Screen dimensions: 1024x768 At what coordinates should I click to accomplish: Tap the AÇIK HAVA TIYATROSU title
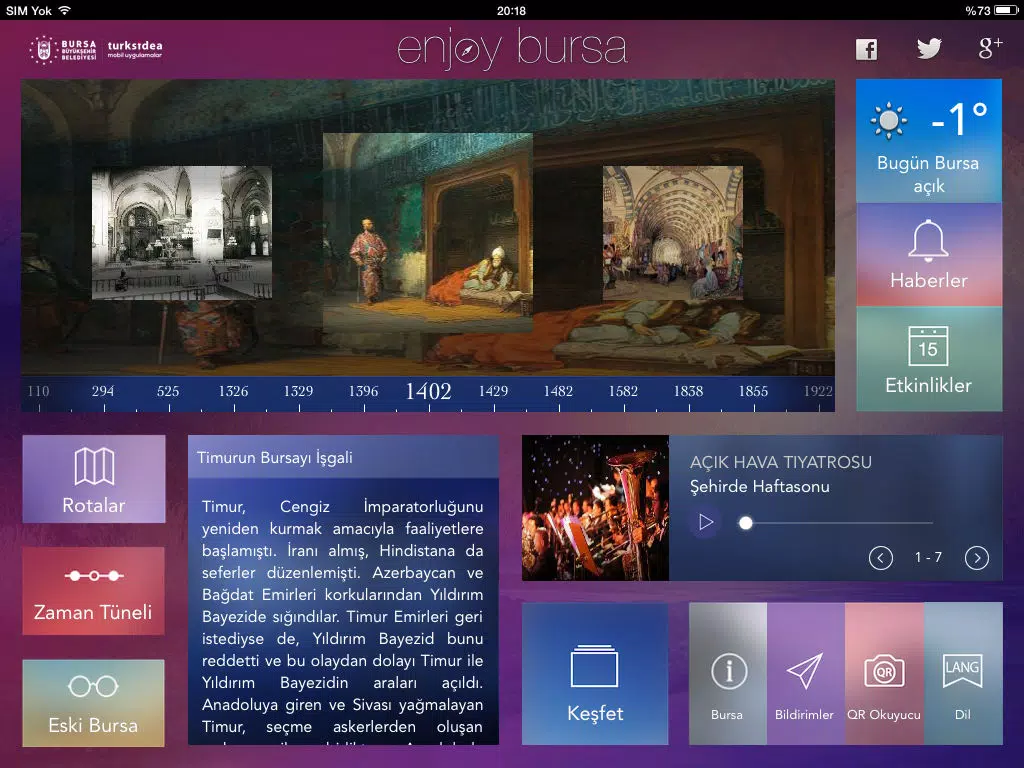pyautogui.click(x=780, y=462)
